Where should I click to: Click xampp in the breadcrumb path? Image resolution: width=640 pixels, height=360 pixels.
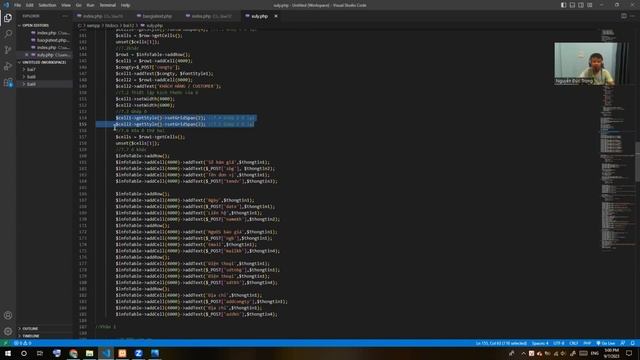point(93,25)
